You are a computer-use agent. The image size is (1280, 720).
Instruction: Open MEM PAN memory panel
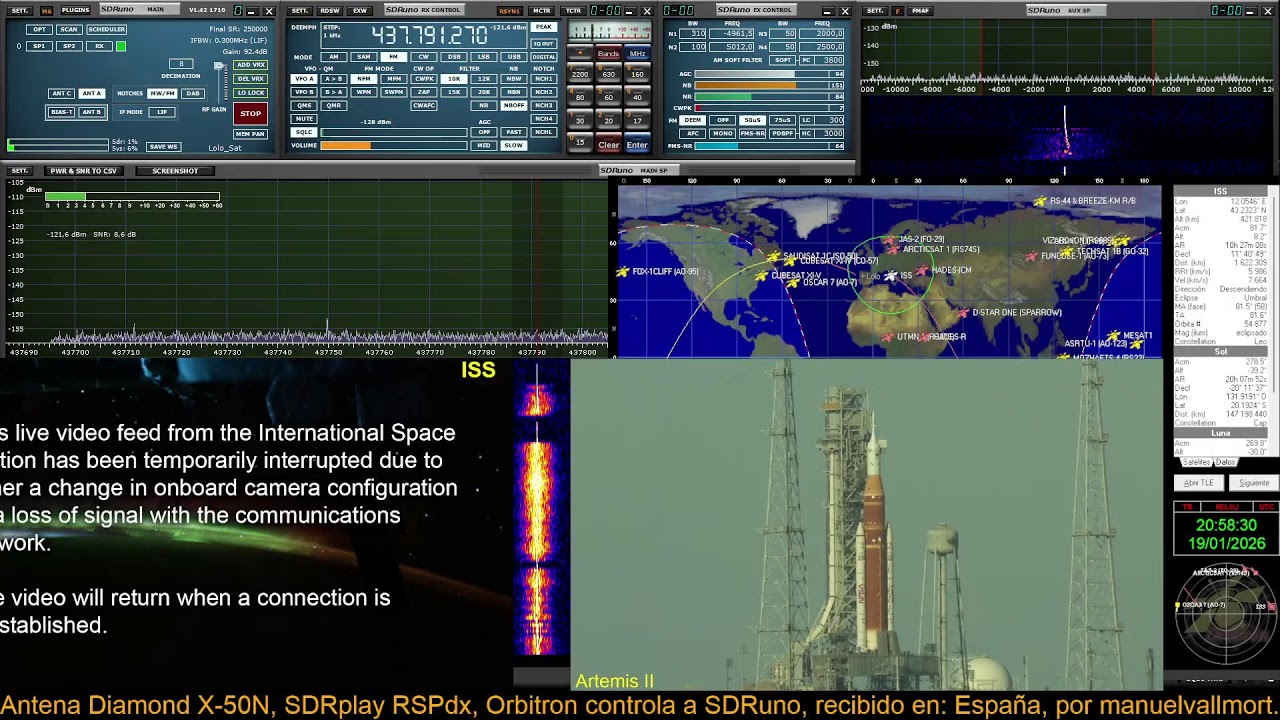pyautogui.click(x=250, y=134)
